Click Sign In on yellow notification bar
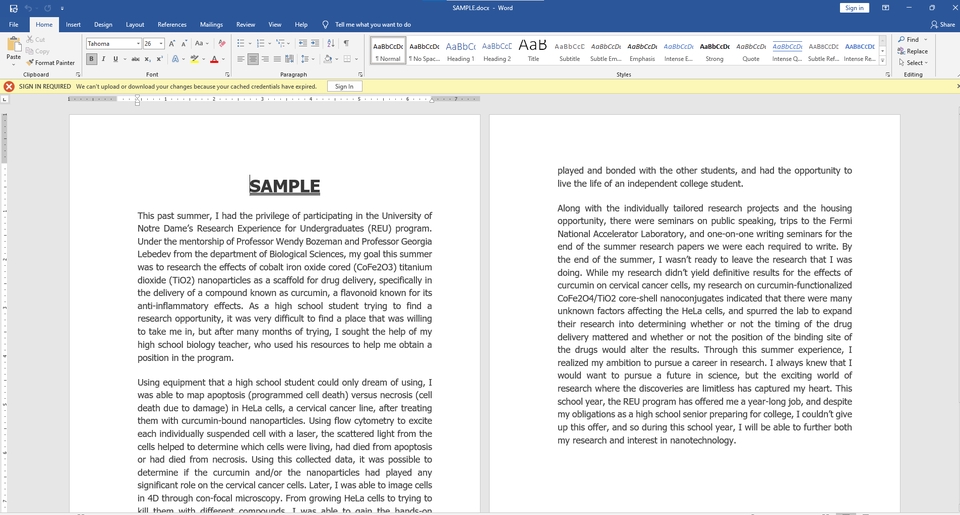The height and width of the screenshot is (515, 960). [344, 86]
